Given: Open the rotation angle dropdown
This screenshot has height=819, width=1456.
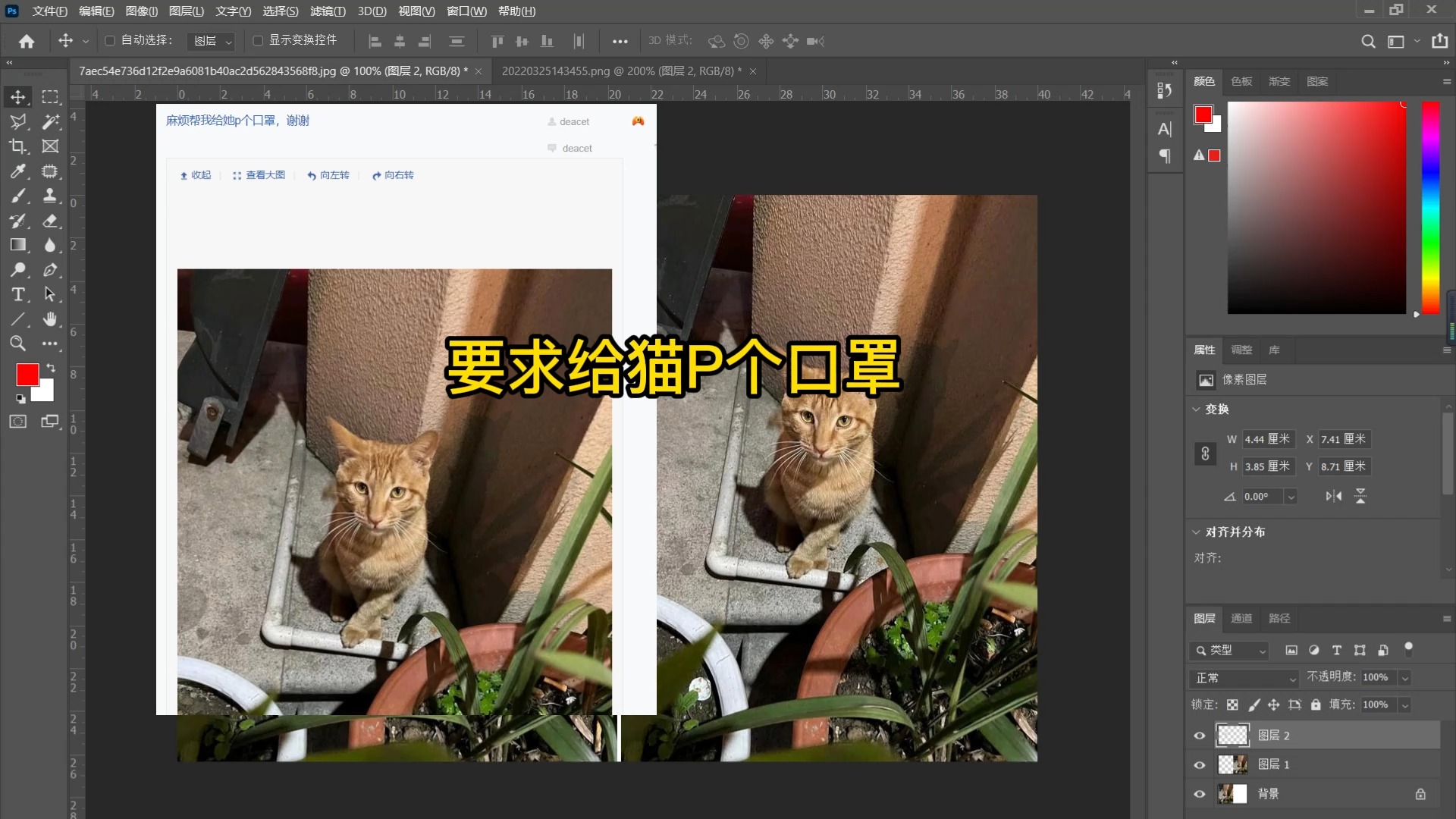Looking at the screenshot, I should 1291,497.
